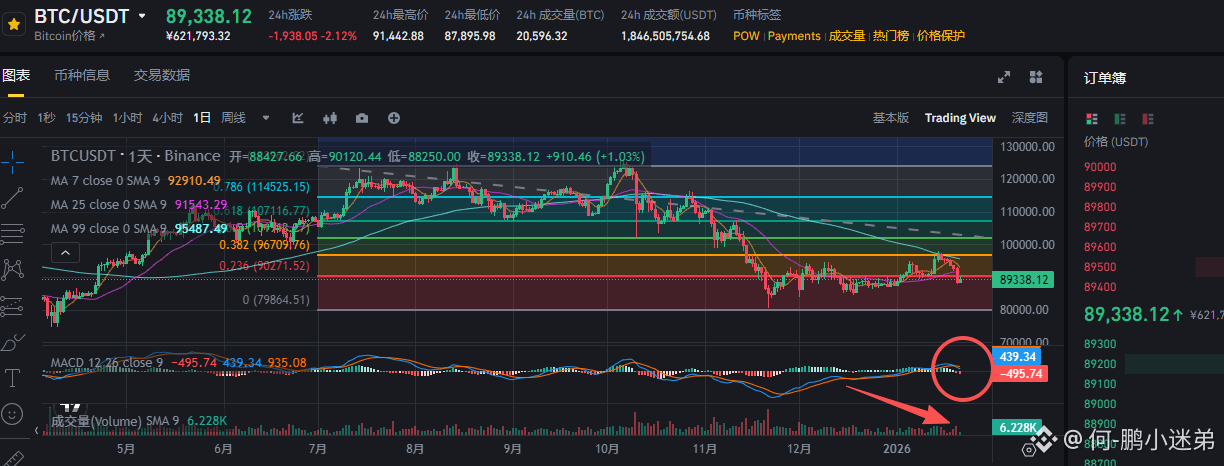
Task: Open the candlestick chart style icon
Action: pos(329,118)
